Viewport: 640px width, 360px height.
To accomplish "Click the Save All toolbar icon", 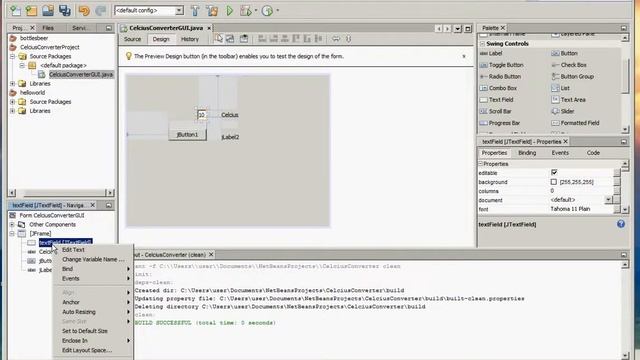I will 64,11.
